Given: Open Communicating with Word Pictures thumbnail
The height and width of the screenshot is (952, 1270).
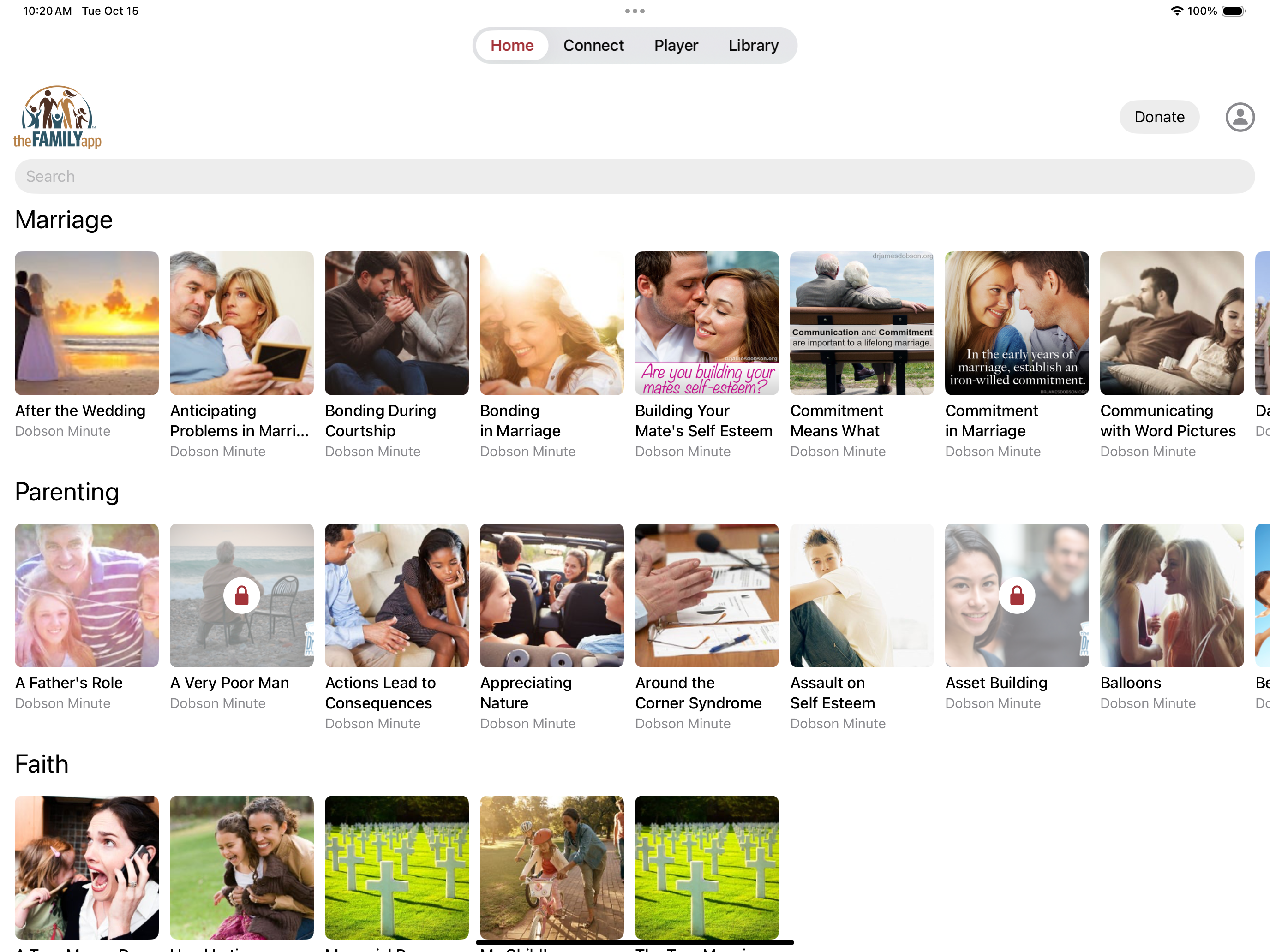Looking at the screenshot, I should pyautogui.click(x=1172, y=323).
